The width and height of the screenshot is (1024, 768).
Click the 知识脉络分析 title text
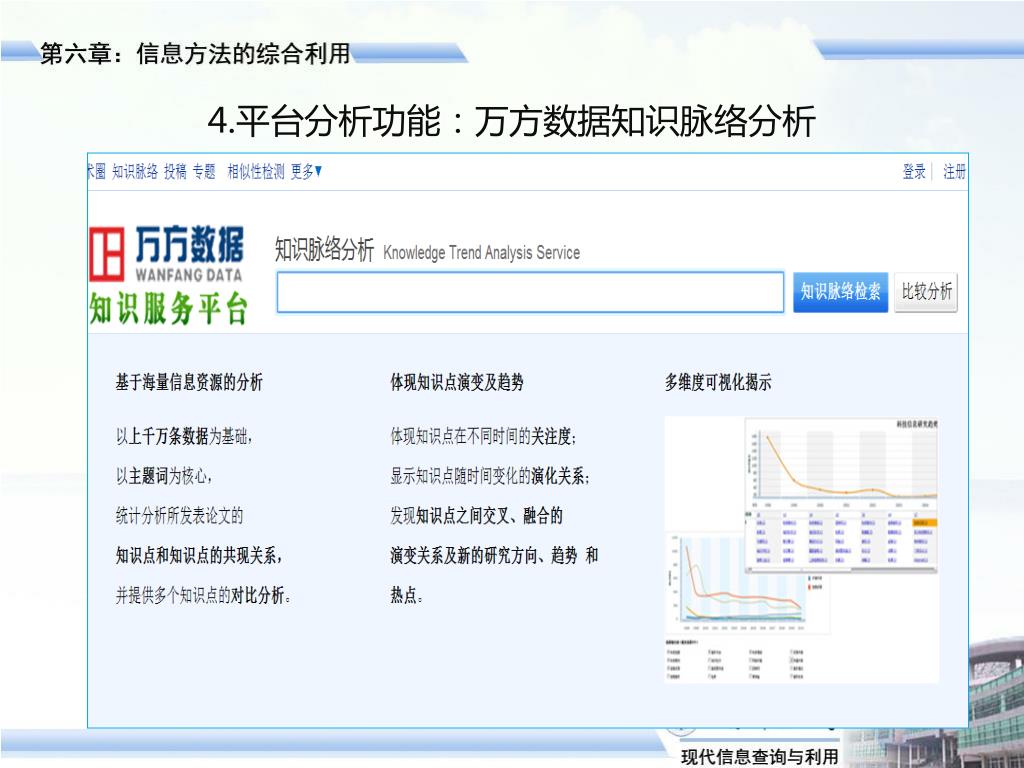(x=324, y=249)
